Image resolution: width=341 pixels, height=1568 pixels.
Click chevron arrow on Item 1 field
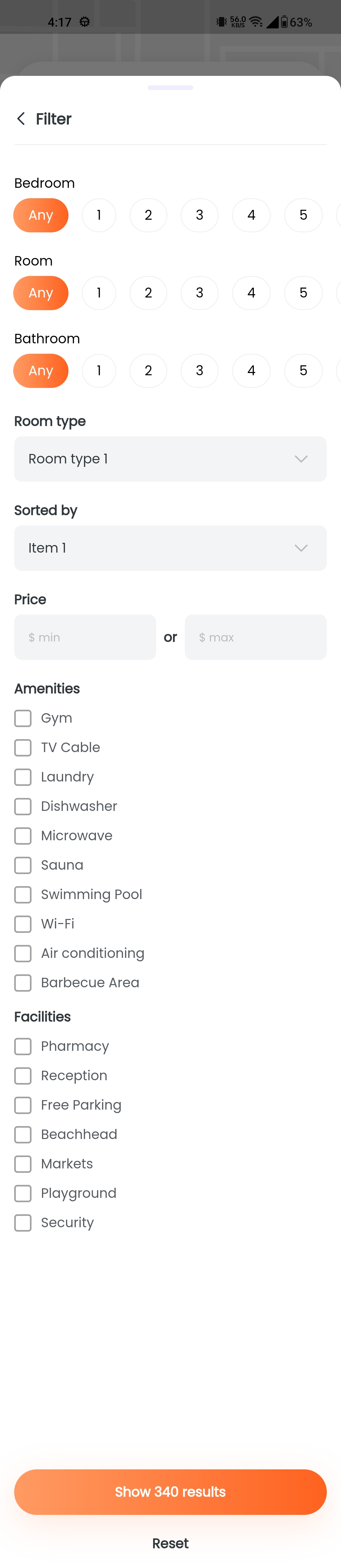301,548
